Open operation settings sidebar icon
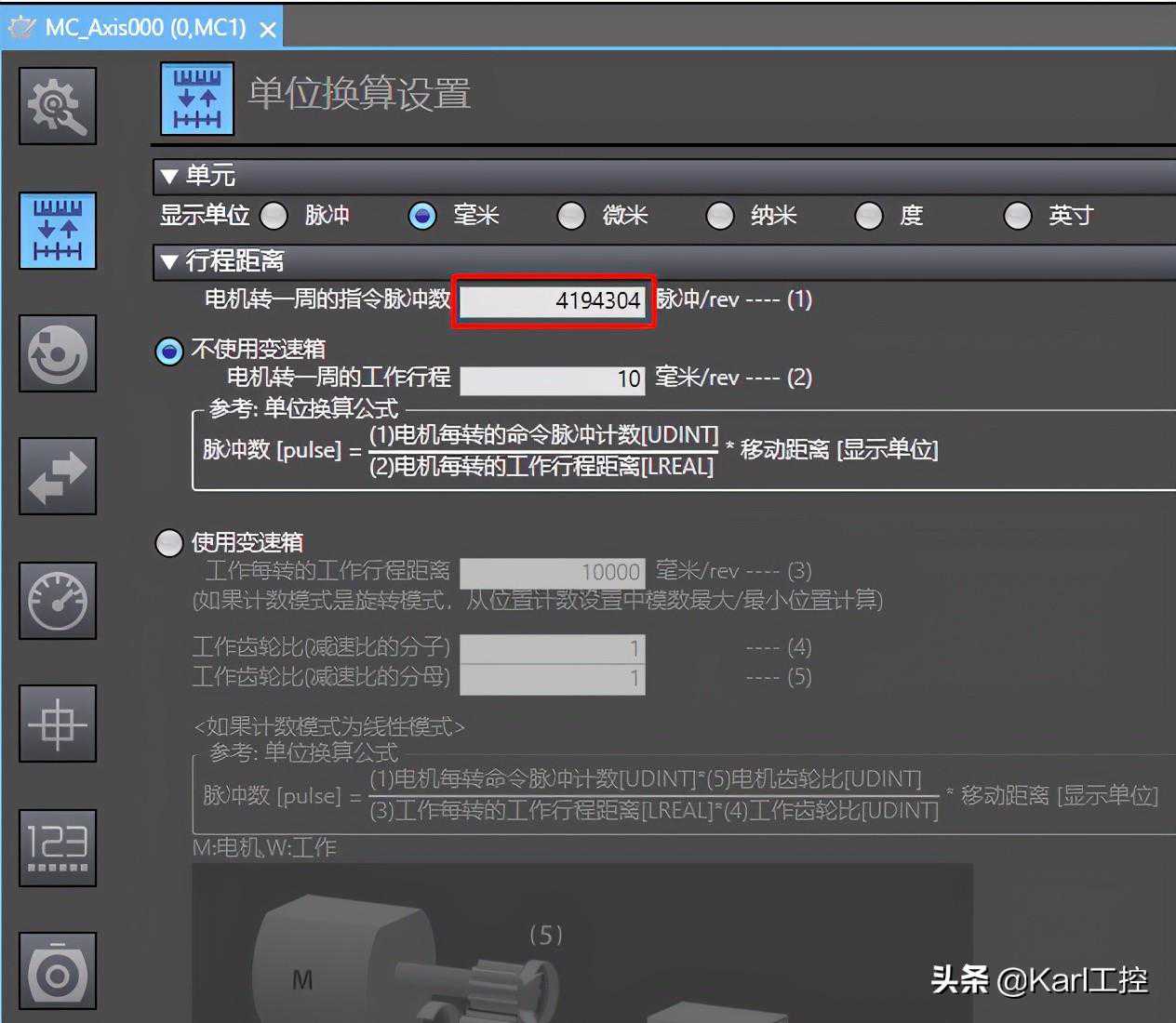 tap(58, 353)
